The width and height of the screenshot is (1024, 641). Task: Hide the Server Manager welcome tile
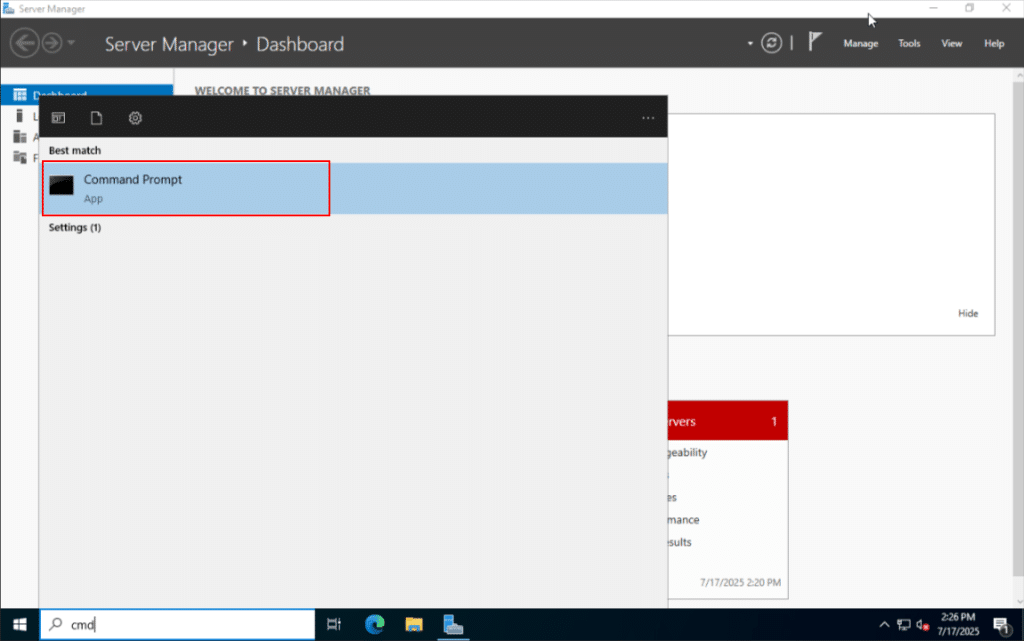pos(968,313)
